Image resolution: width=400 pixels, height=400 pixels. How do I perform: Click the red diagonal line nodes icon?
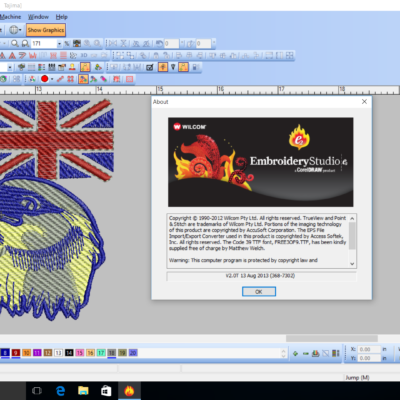point(60,79)
